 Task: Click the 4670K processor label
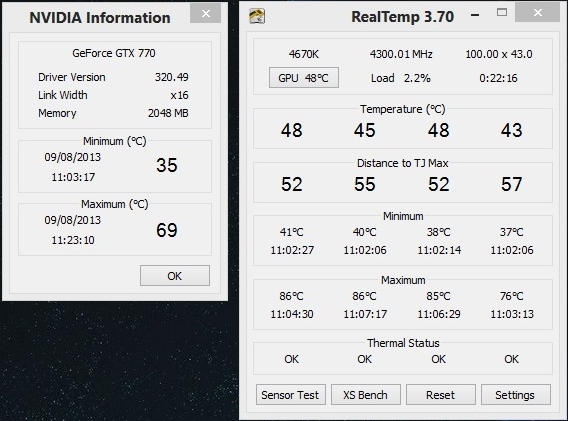tap(304, 54)
